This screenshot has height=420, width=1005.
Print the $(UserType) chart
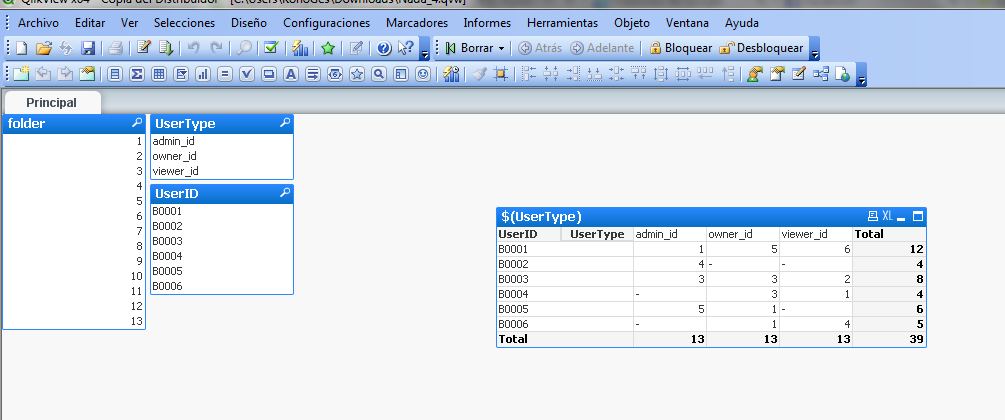[x=873, y=216]
